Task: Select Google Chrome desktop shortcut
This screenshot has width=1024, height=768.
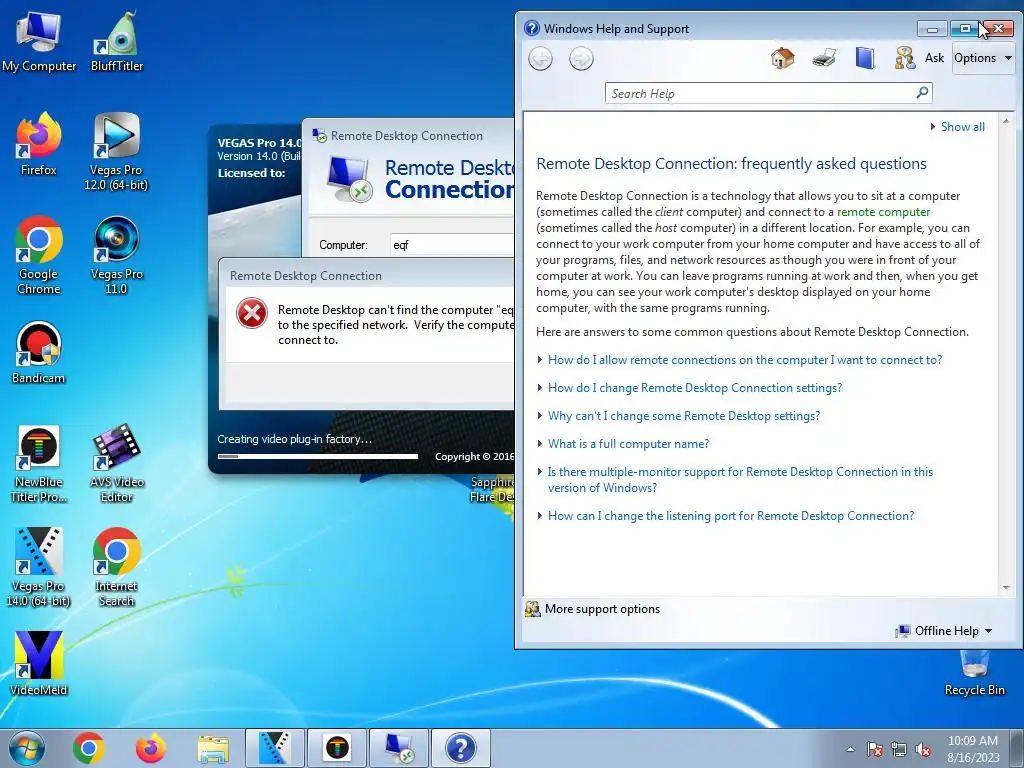Action: [x=39, y=255]
